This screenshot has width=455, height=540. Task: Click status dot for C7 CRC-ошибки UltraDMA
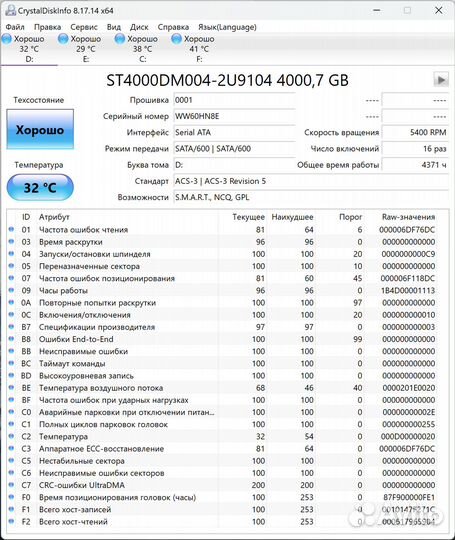point(11,485)
